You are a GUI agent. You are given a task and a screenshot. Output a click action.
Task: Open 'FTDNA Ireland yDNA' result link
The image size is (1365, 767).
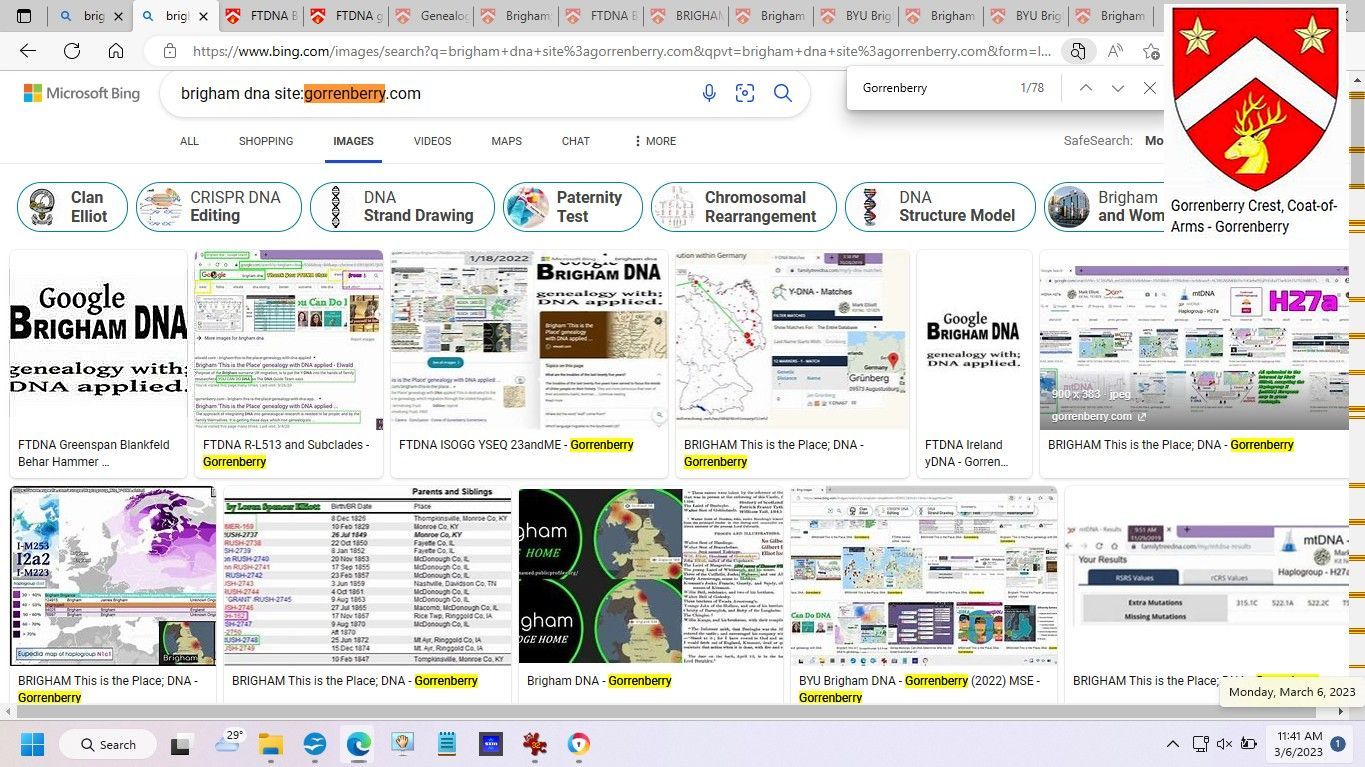pyautogui.click(x=966, y=453)
